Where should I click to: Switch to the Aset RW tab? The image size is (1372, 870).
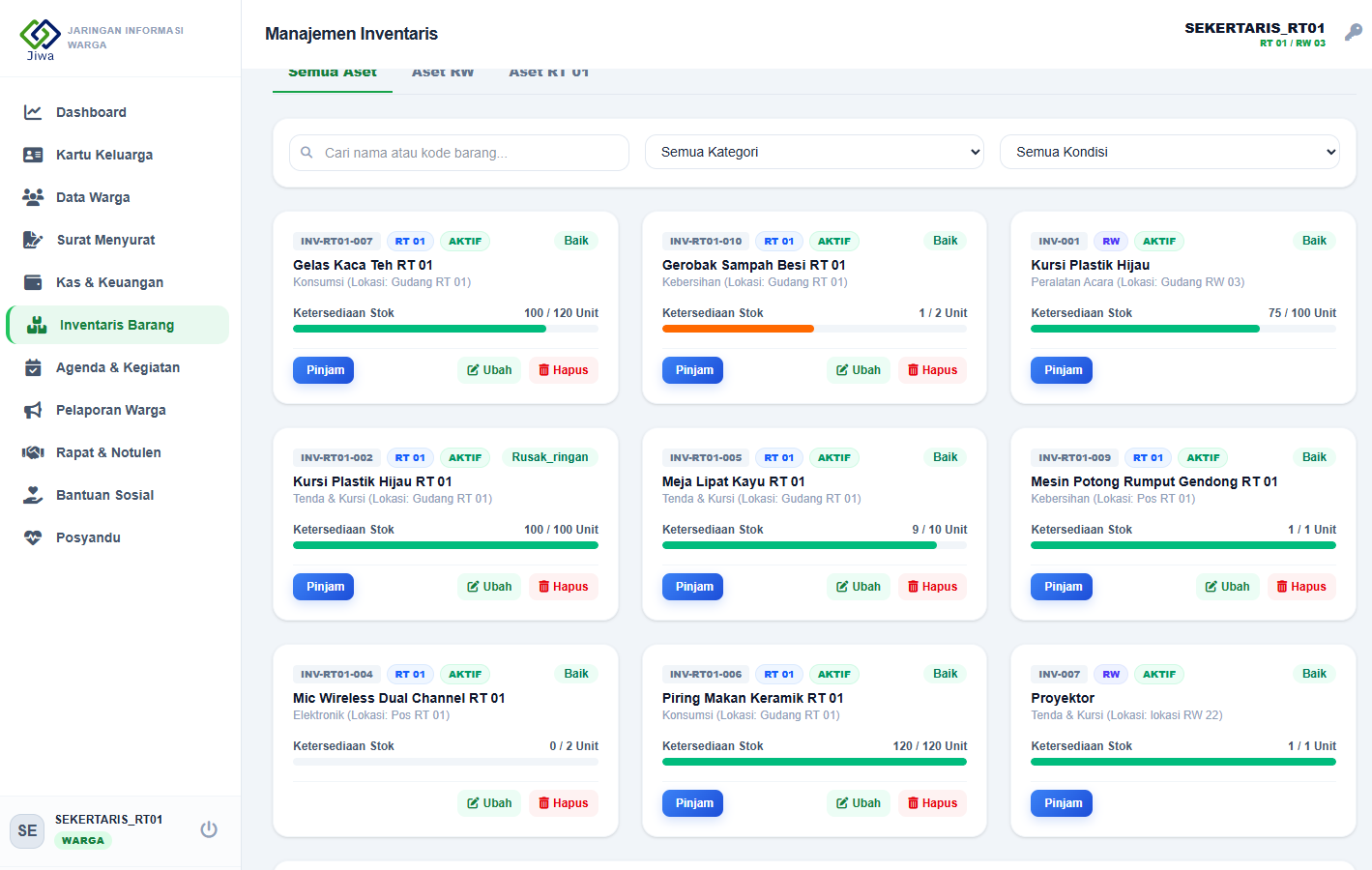coord(443,72)
